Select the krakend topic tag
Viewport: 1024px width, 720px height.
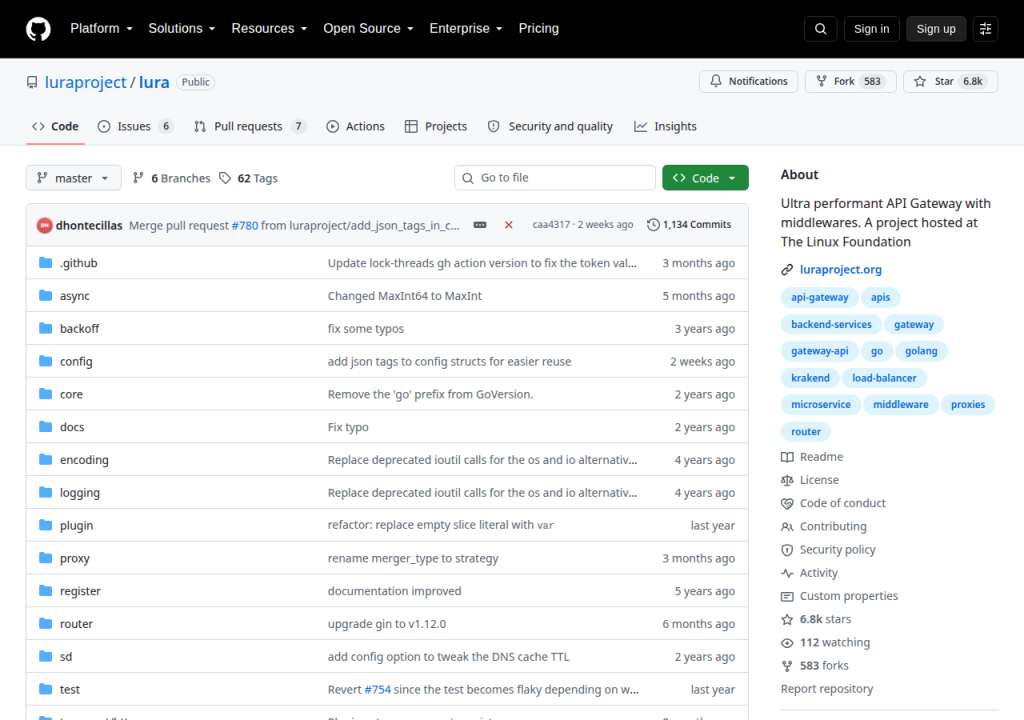click(810, 378)
